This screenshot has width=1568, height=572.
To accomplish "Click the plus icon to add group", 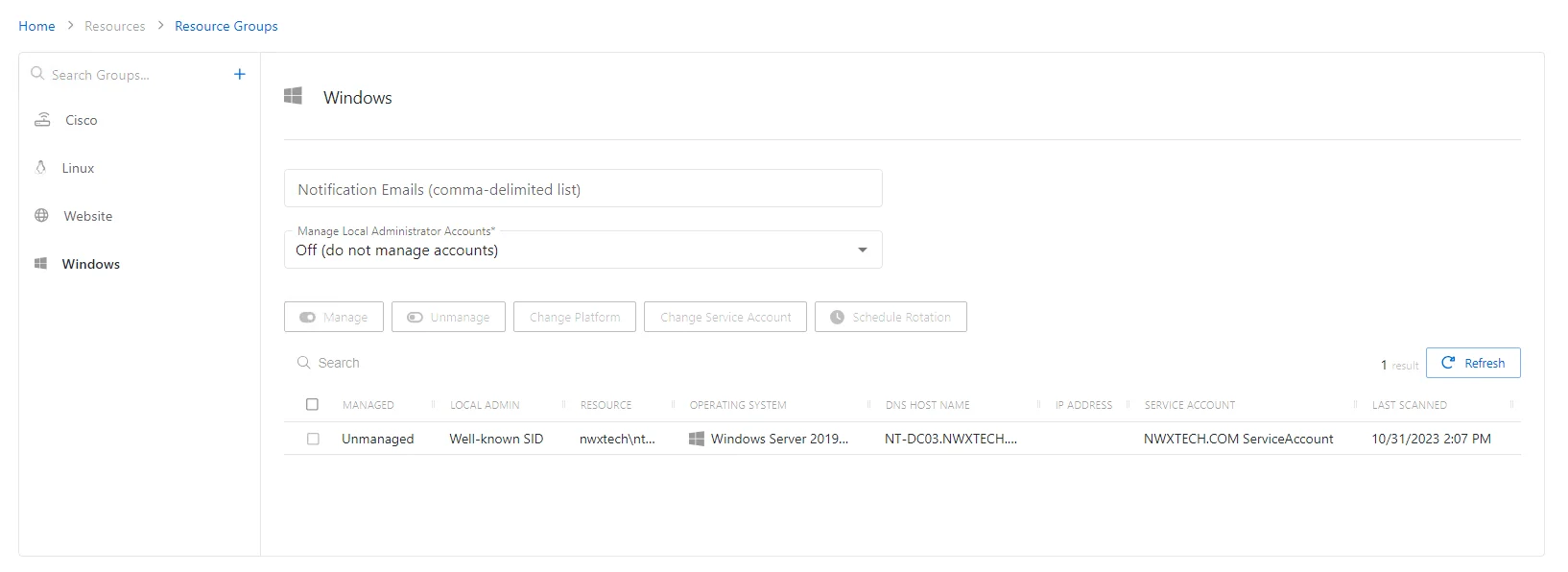I will [240, 74].
